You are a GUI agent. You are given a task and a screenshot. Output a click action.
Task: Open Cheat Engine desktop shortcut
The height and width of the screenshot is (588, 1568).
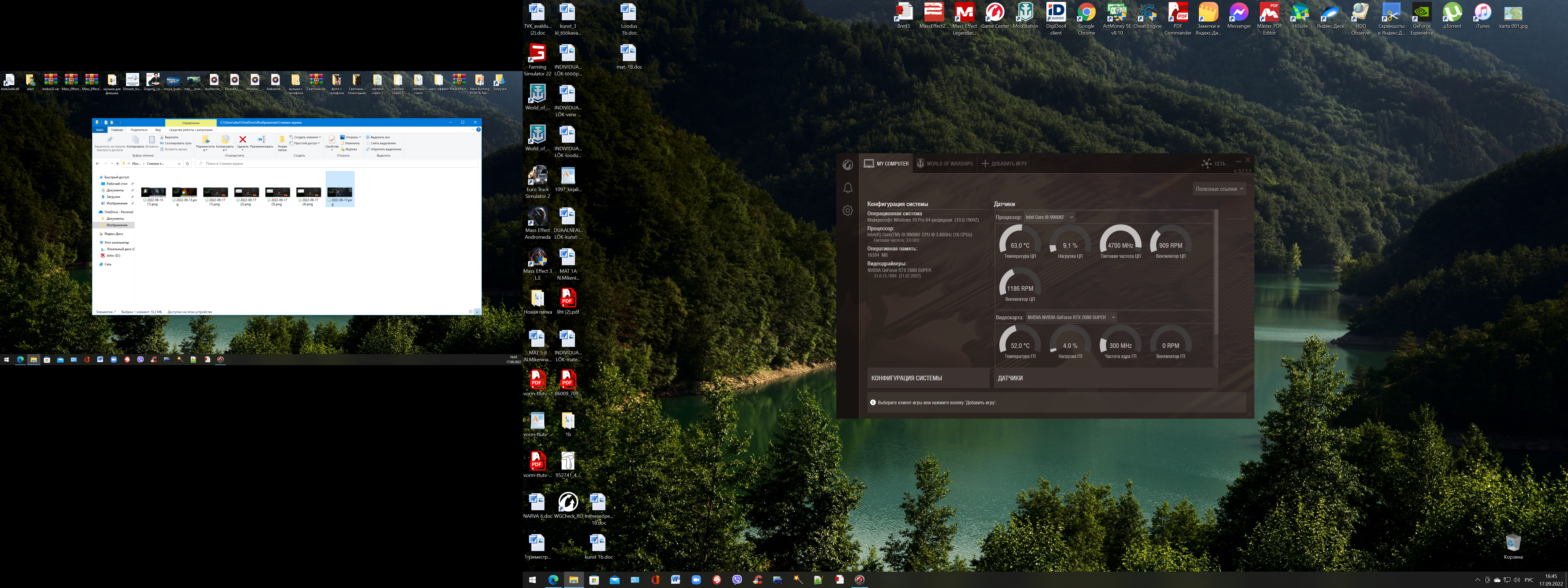pyautogui.click(x=1147, y=16)
